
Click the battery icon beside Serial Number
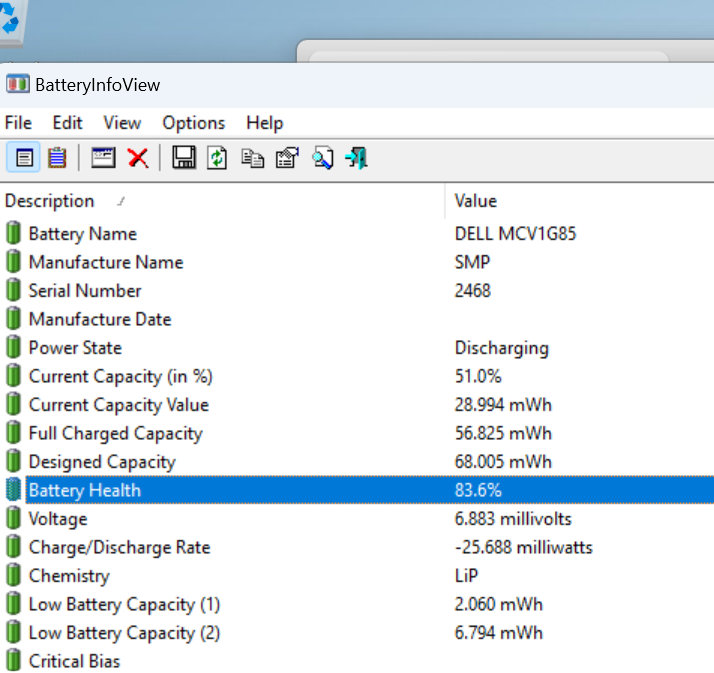coord(14,290)
